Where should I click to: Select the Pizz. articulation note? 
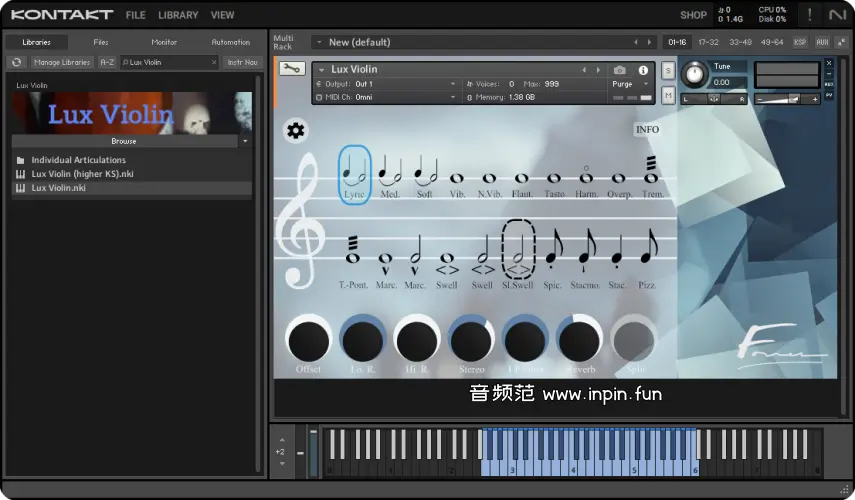click(648, 254)
